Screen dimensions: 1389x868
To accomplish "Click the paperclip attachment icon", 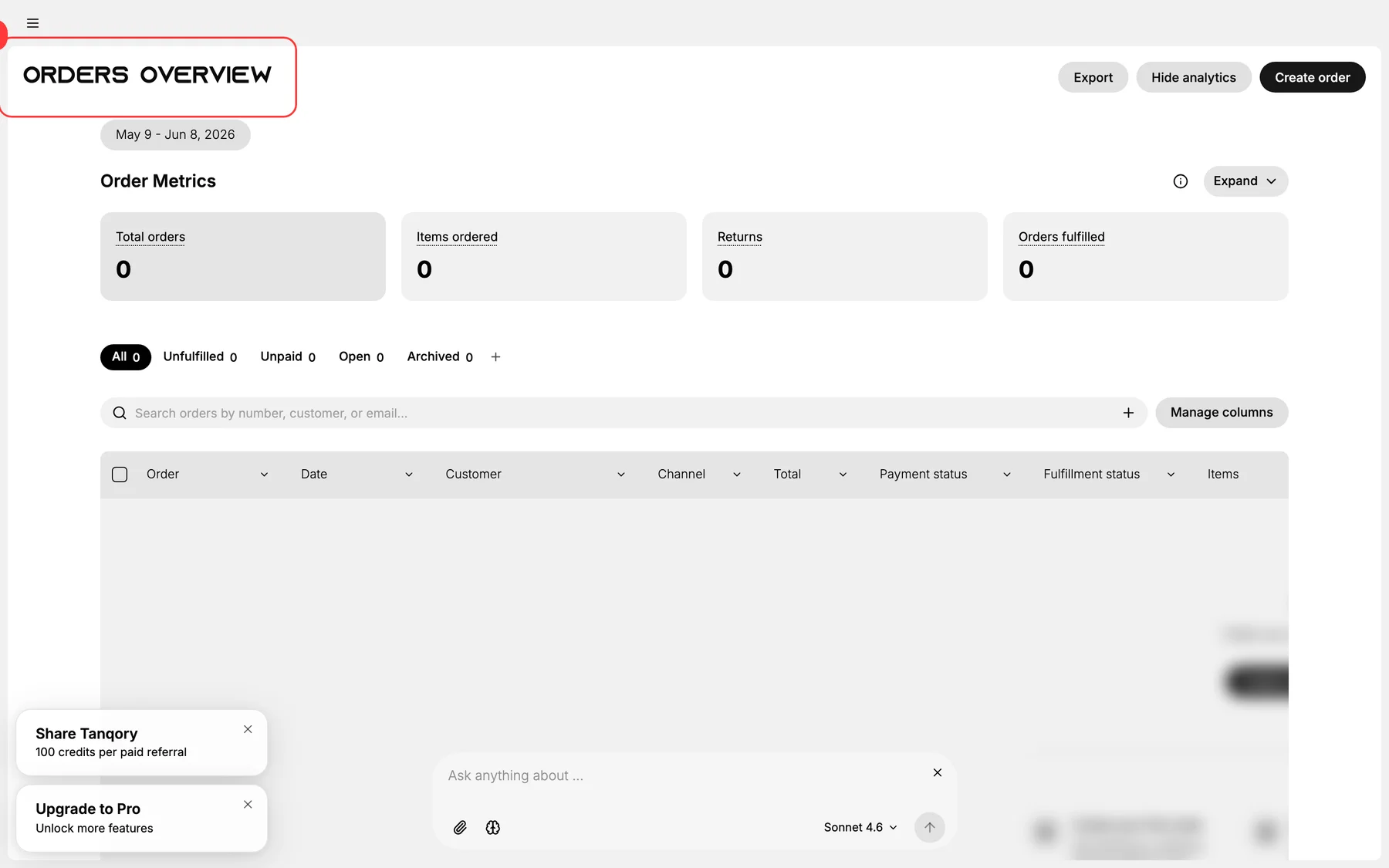I will [x=460, y=827].
